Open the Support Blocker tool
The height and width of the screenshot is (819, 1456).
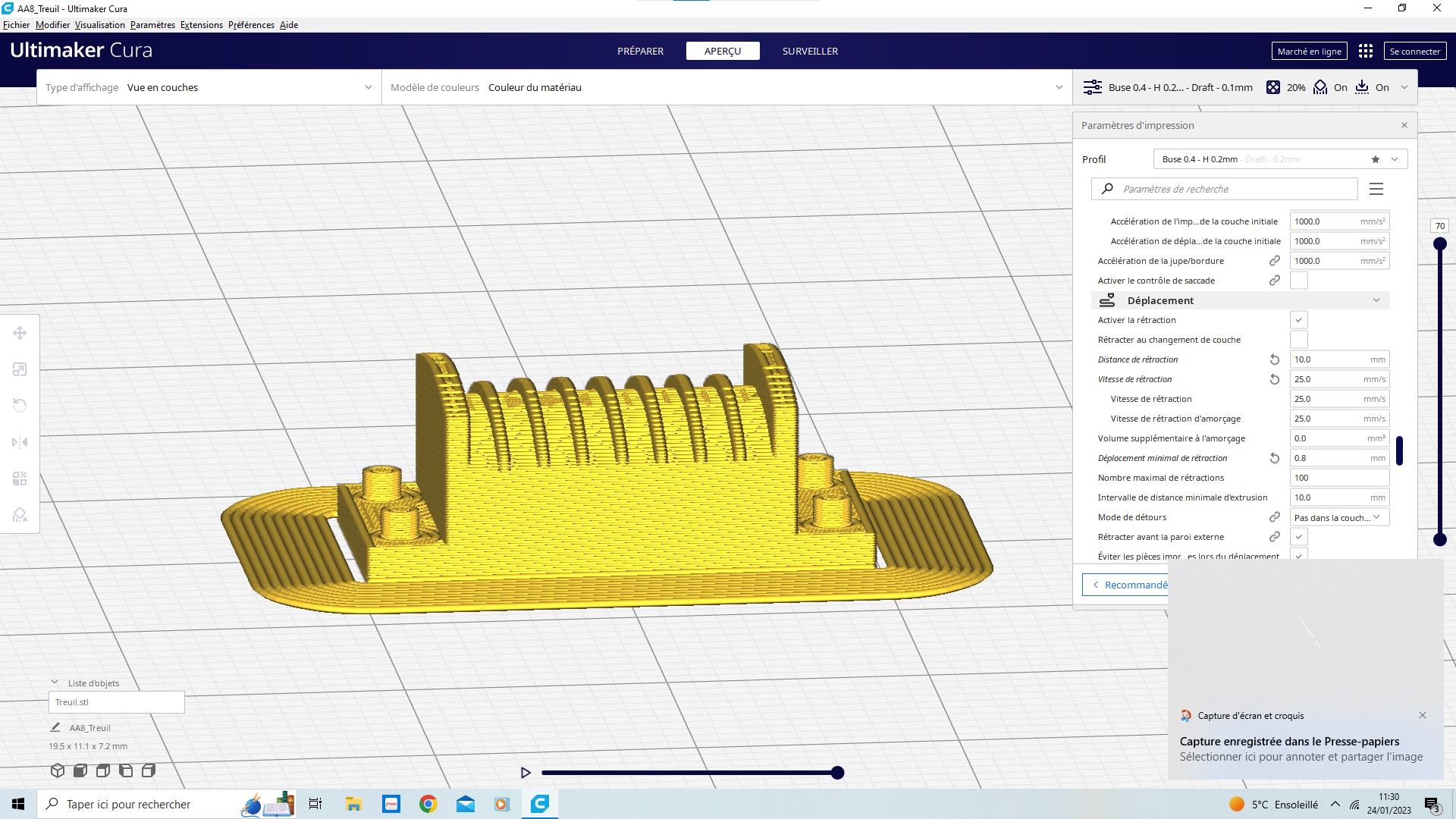tap(20, 515)
